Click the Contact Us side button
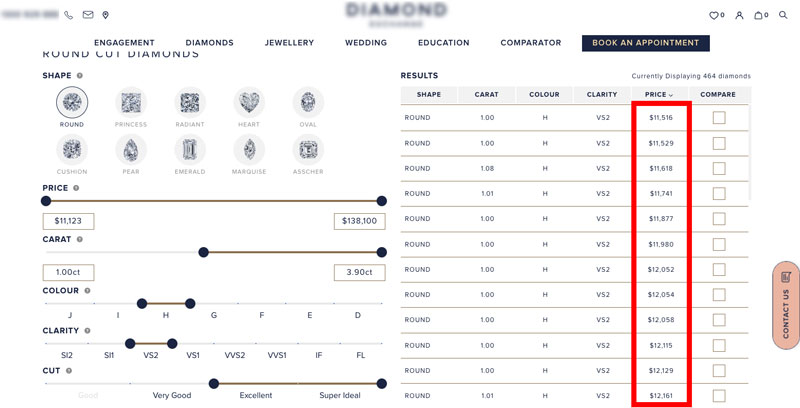Screen dimensions: 800x408 coord(786,305)
